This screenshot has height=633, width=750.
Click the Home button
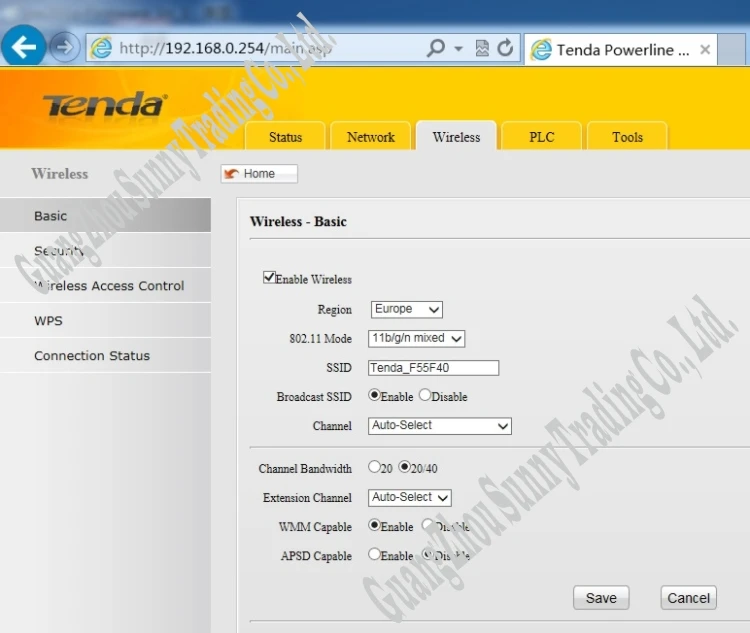click(259, 174)
